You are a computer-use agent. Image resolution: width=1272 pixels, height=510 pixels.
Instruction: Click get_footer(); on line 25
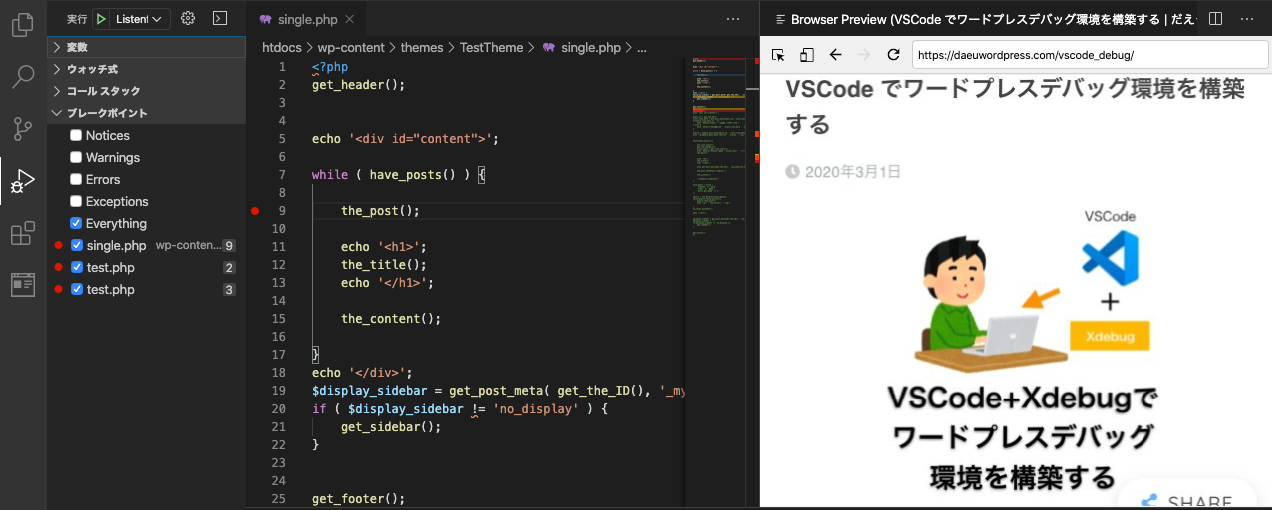[358, 499]
